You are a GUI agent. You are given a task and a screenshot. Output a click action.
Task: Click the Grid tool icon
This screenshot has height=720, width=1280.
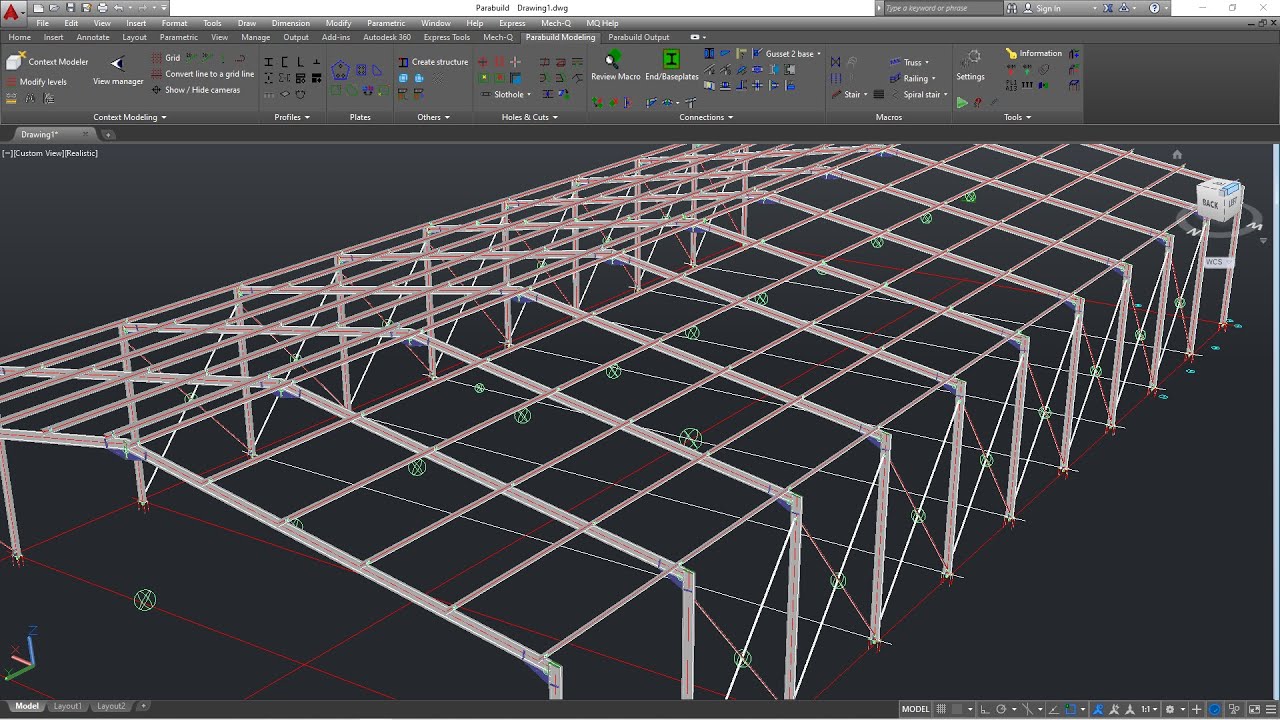(158, 58)
